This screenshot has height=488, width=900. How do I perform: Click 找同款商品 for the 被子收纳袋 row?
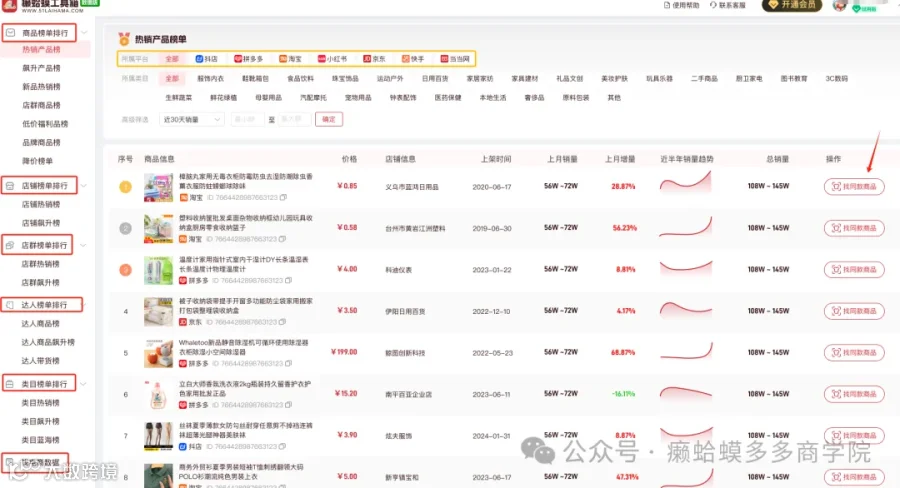854,311
